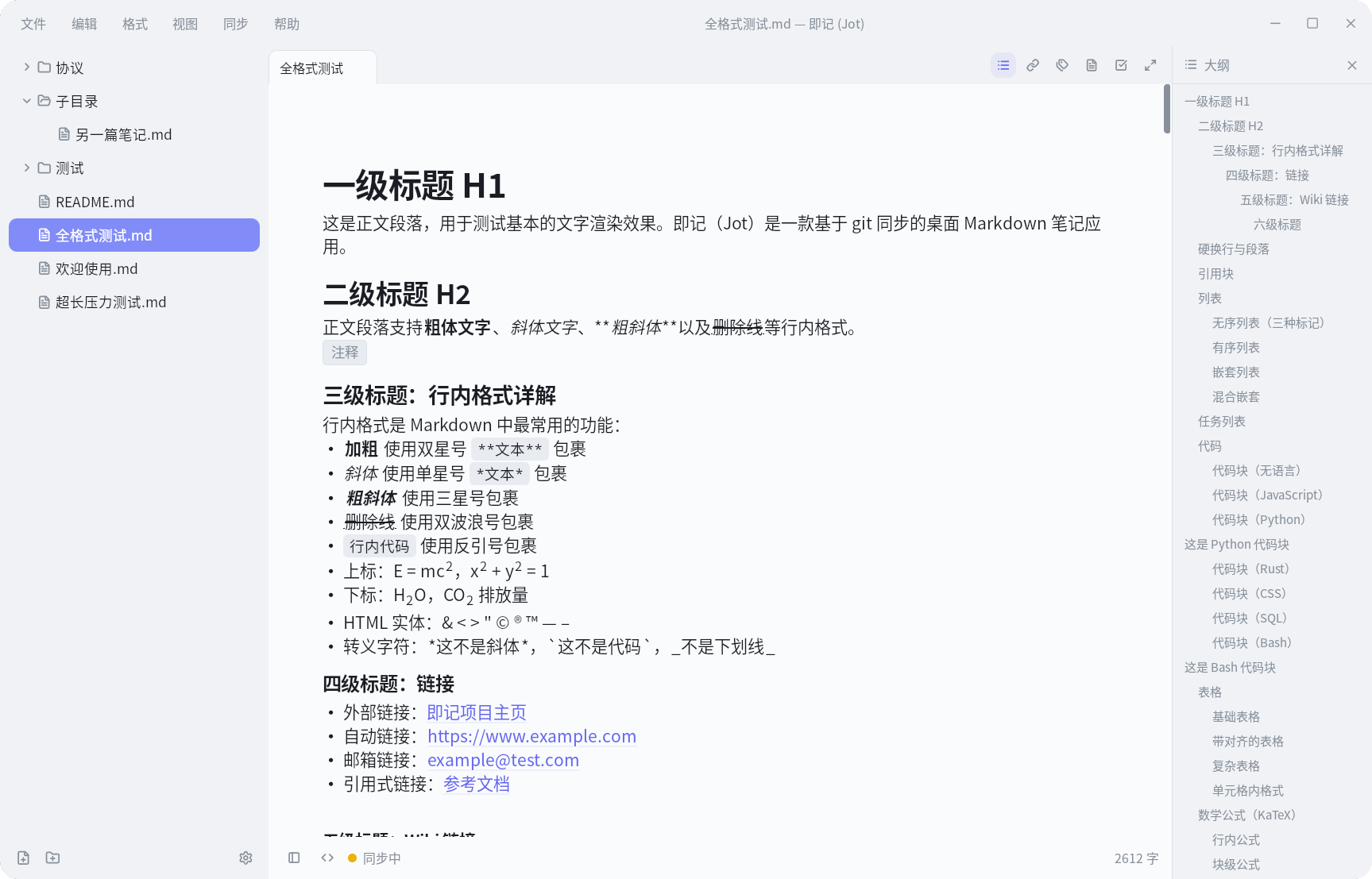This screenshot has width=1372, height=879.
Task: Click the editor vertical scrollbar thumb
Action: [1167, 109]
